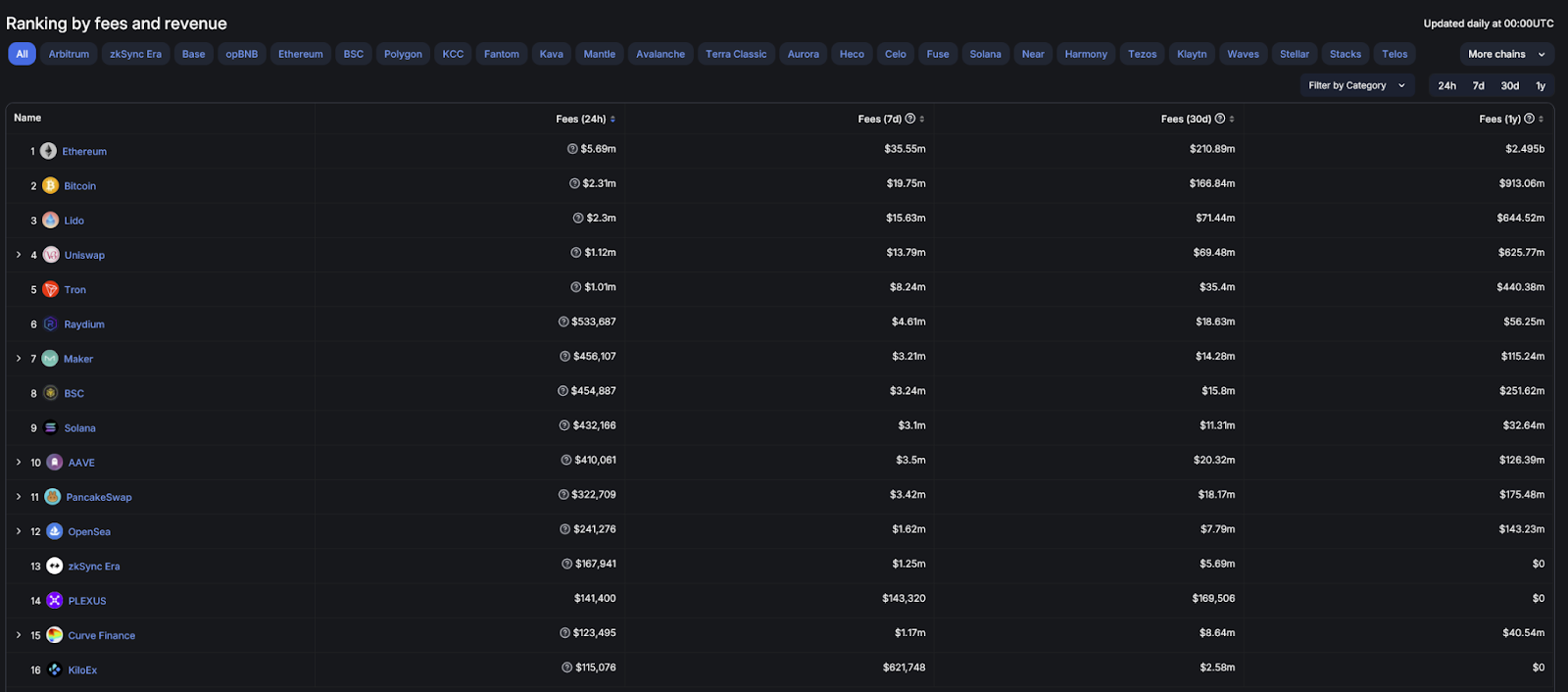Filter by Telos chain tab
Image resolution: width=1568 pixels, height=692 pixels.
[1395, 54]
